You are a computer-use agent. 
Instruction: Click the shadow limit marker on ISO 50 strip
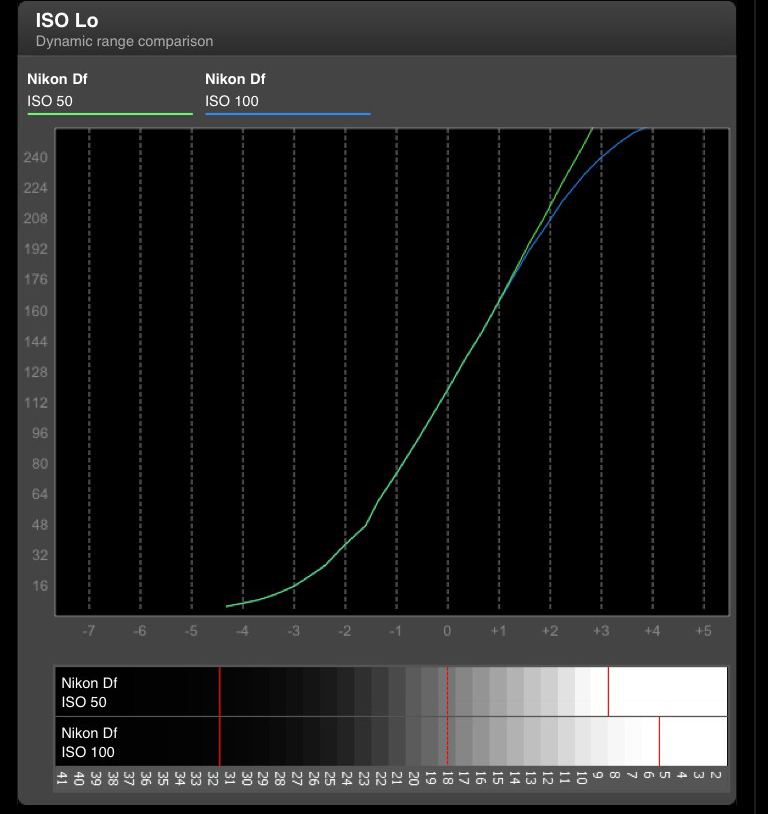coord(219,692)
